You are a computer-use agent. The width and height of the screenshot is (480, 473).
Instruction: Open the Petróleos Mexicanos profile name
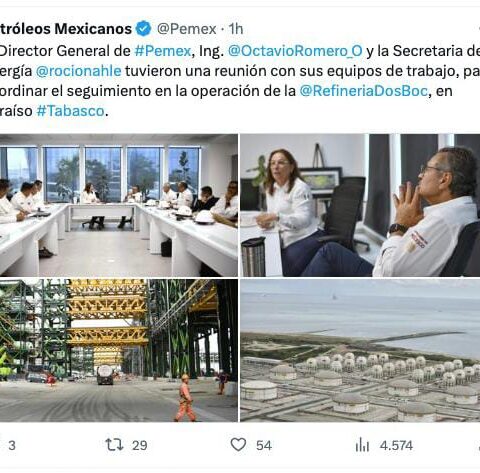click(x=66, y=29)
